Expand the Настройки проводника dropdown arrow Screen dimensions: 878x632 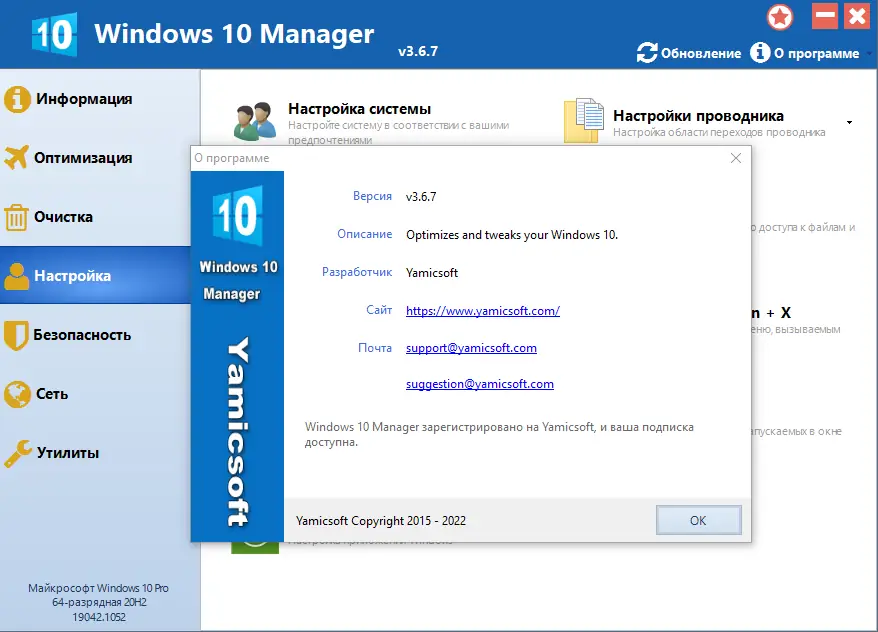tap(847, 124)
